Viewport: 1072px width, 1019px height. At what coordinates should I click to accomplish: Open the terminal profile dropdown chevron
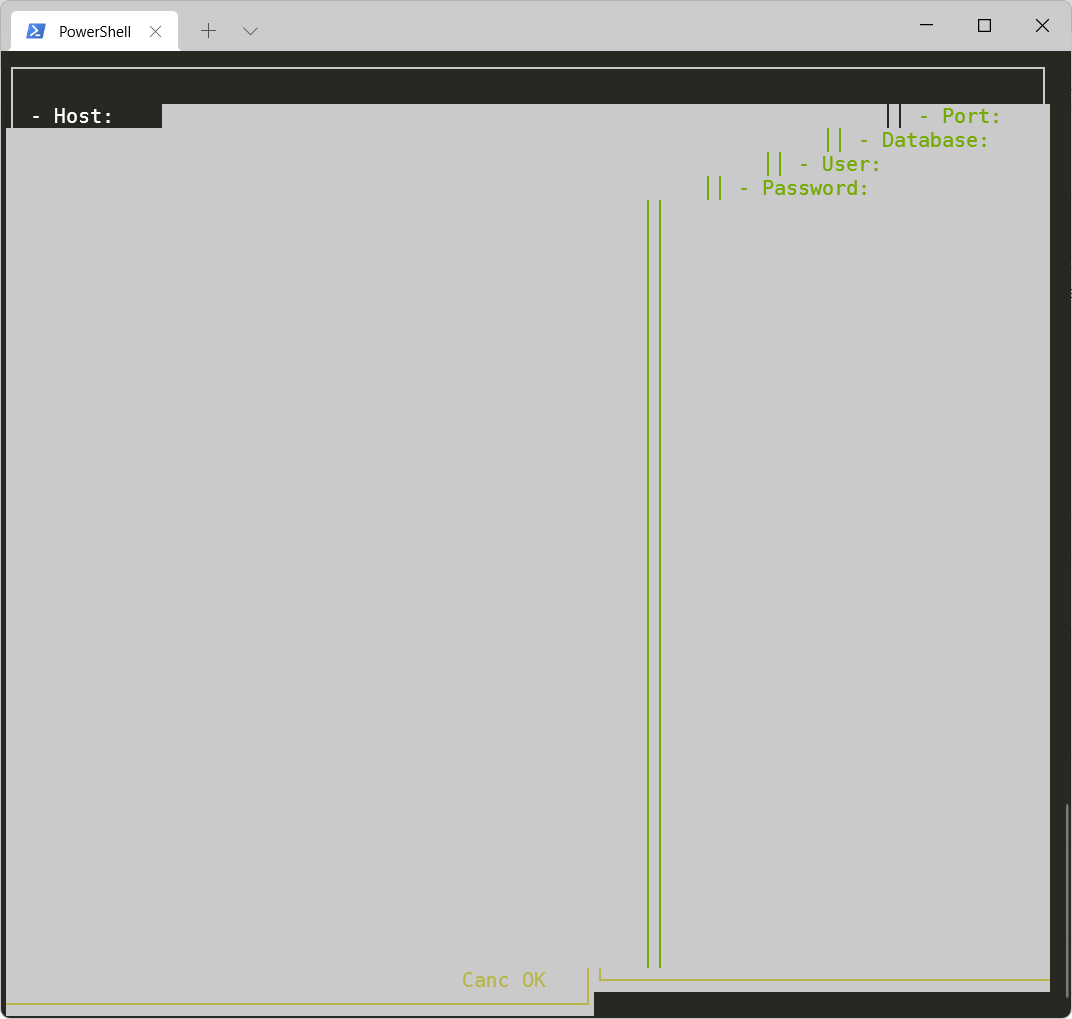coord(250,31)
